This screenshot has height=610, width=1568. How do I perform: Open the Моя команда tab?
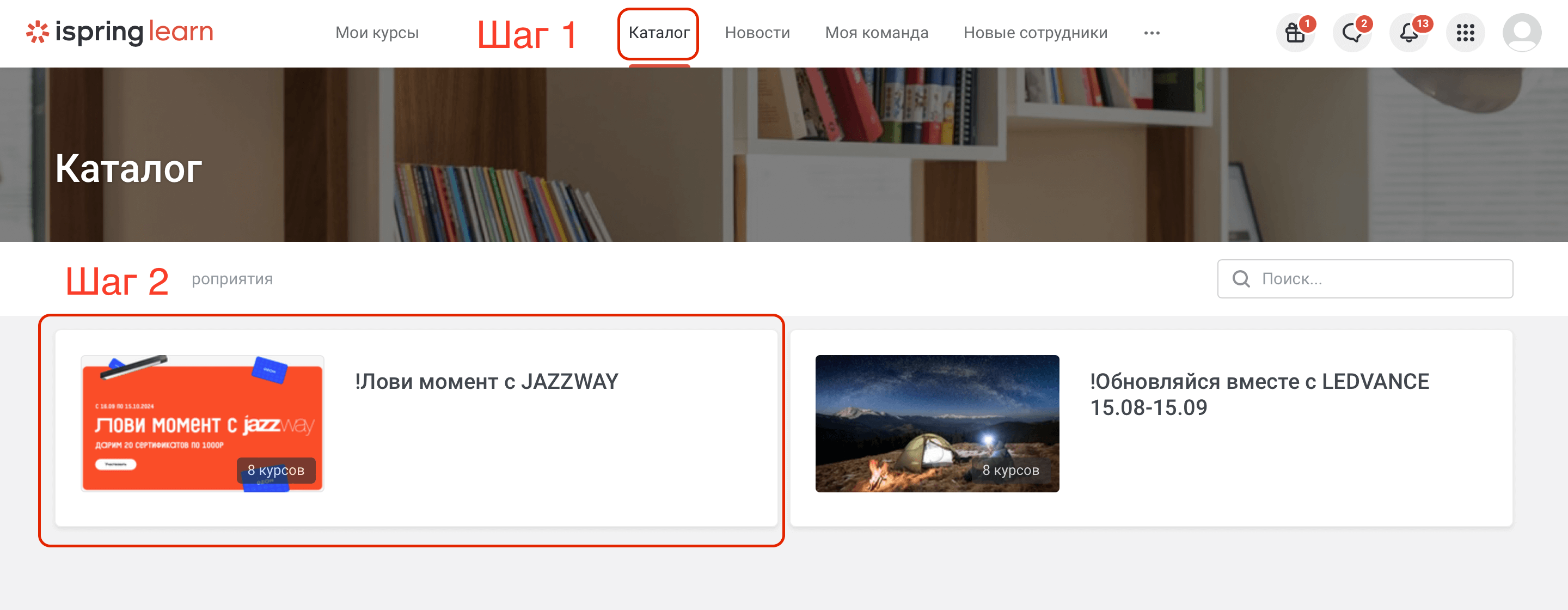(877, 33)
